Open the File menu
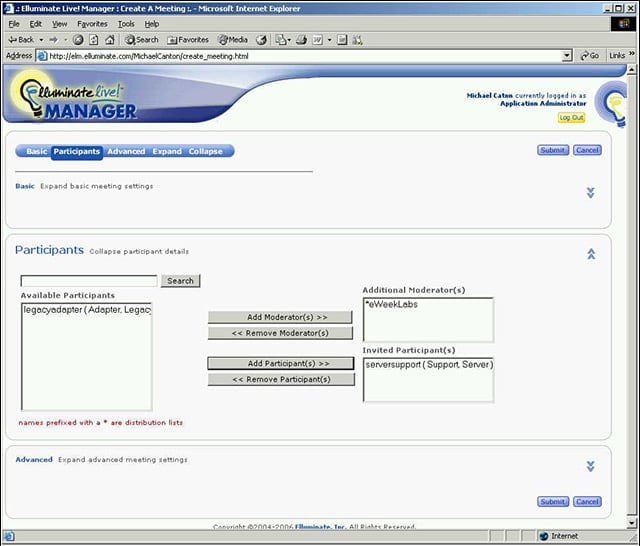This screenshot has height=546, width=640. (x=14, y=24)
